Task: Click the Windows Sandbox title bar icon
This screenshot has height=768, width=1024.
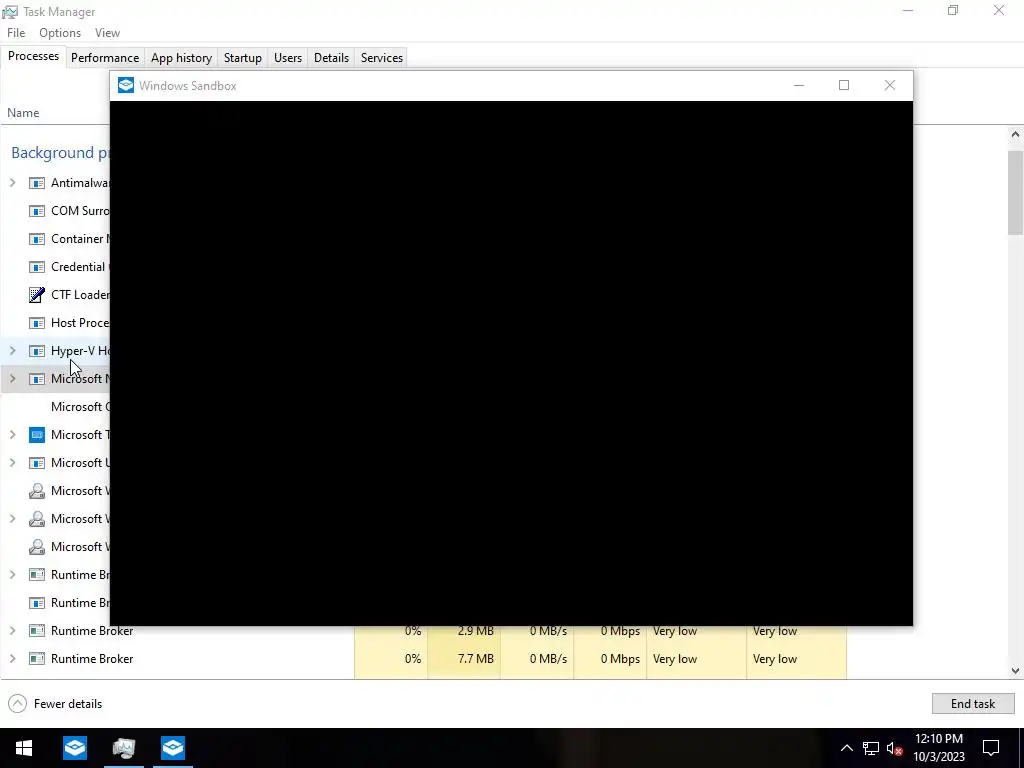Action: click(125, 86)
